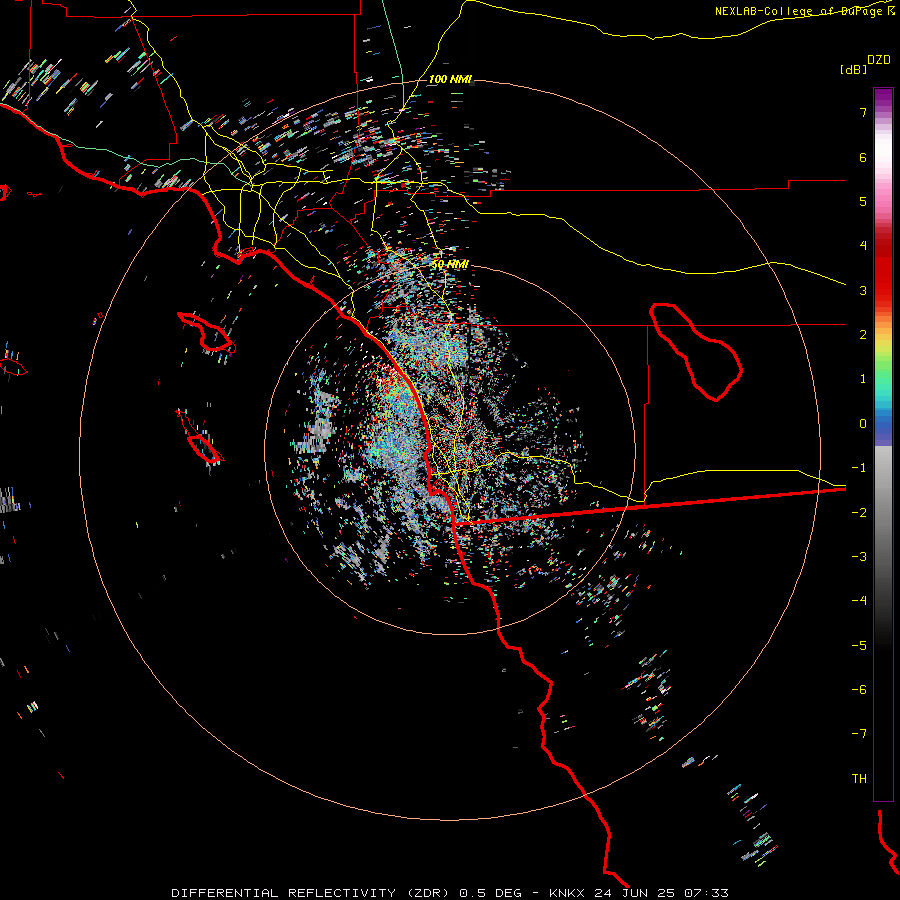This screenshot has height=900, width=900.
Task: Click the 3 value on the color scale
Action: click(x=863, y=290)
